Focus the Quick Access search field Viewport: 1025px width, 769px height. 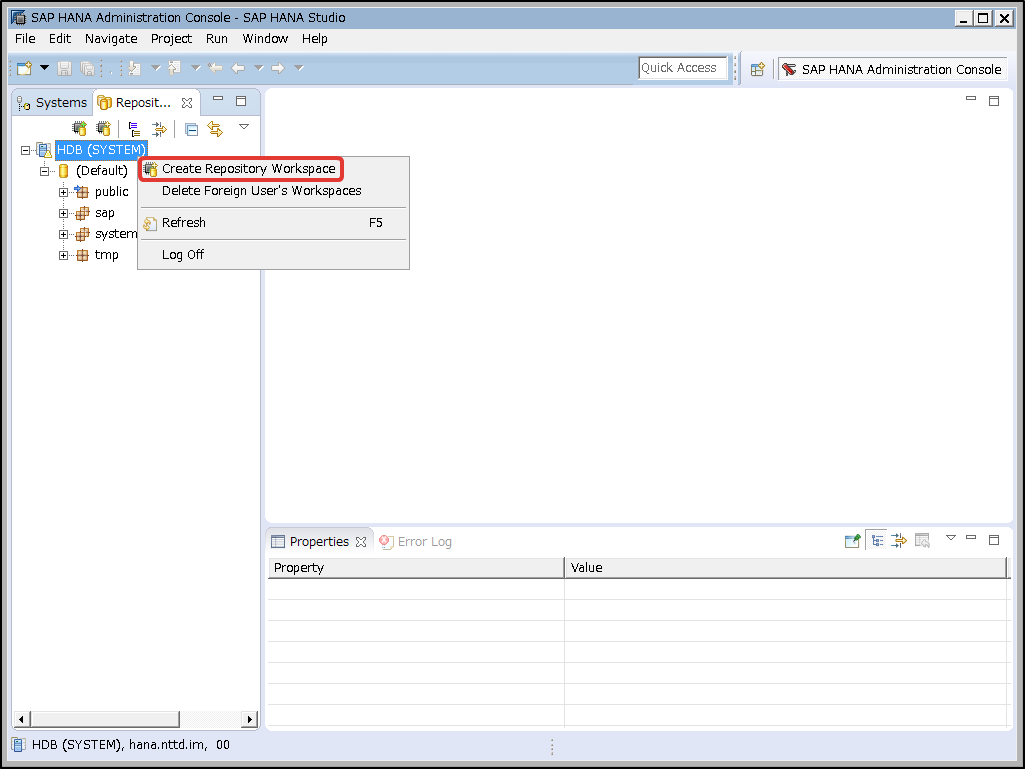pyautogui.click(x=682, y=68)
